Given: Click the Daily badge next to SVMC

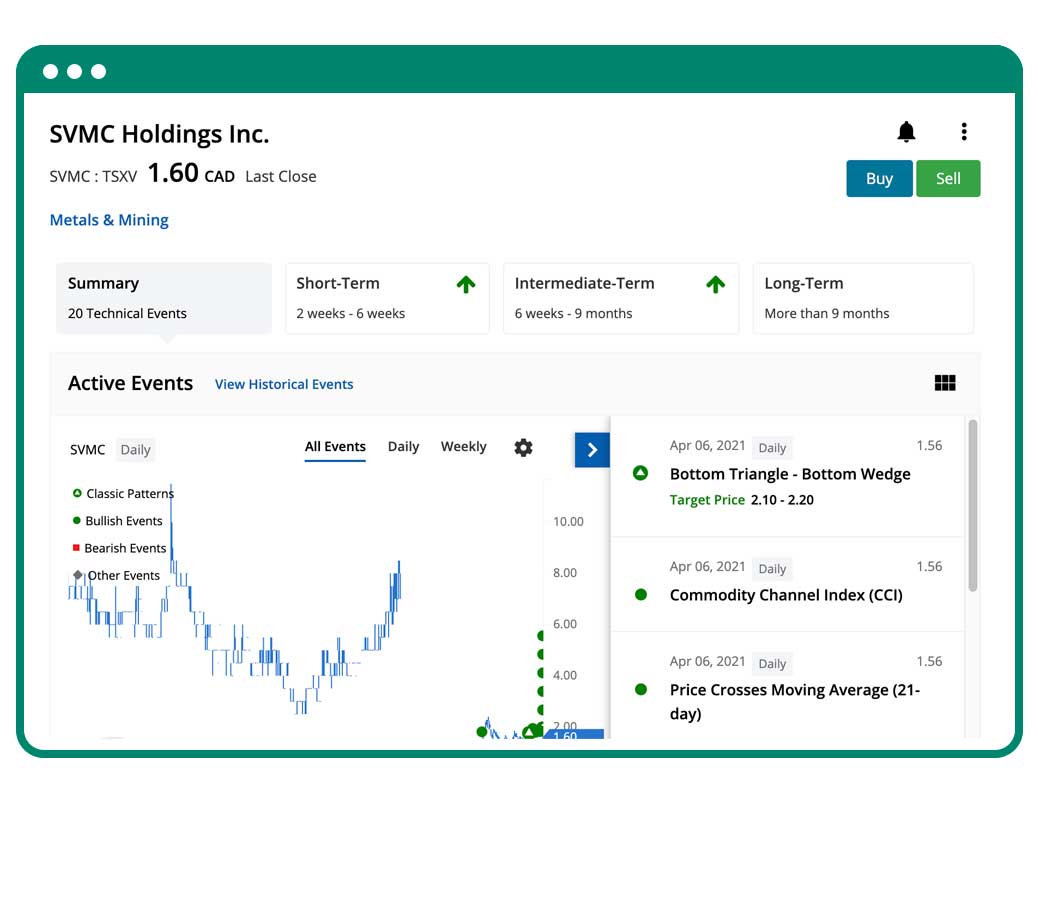Looking at the screenshot, I should [135, 450].
